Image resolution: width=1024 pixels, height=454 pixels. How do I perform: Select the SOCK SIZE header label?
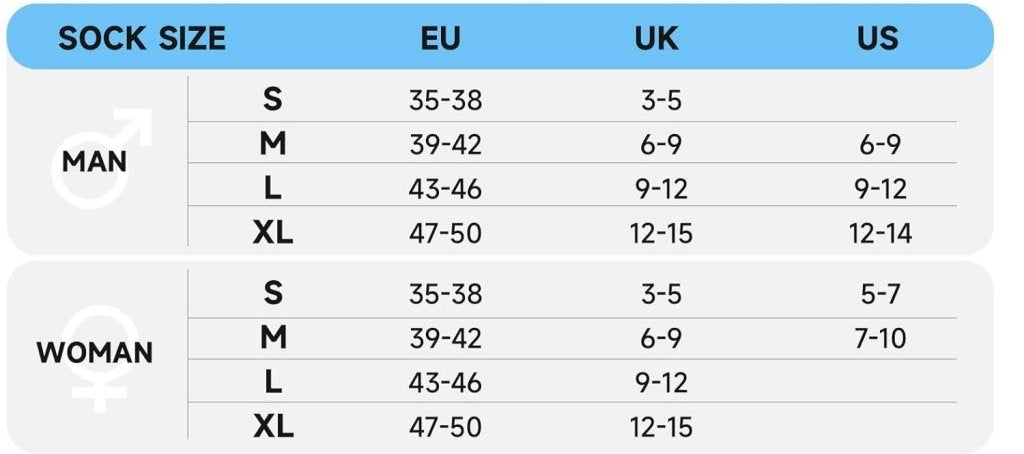[142, 38]
